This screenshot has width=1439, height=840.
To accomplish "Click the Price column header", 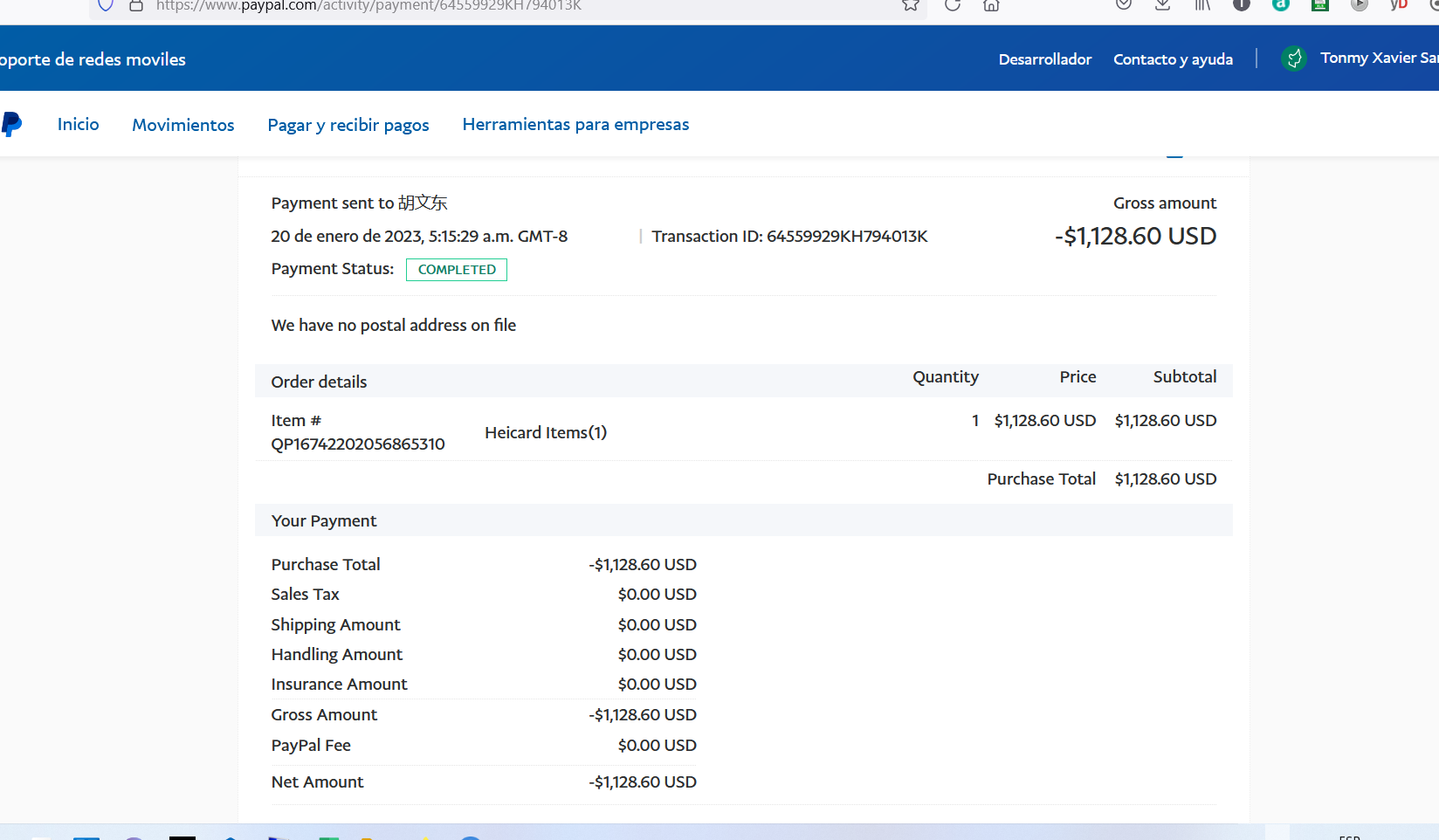I will [x=1078, y=376].
